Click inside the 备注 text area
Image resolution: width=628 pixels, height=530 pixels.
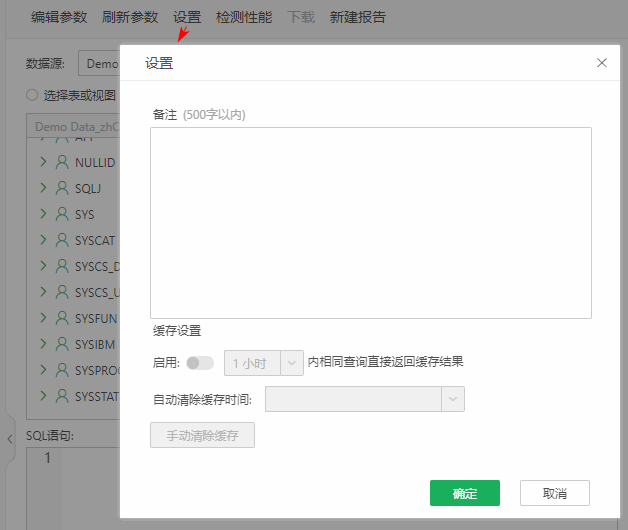tap(371, 223)
